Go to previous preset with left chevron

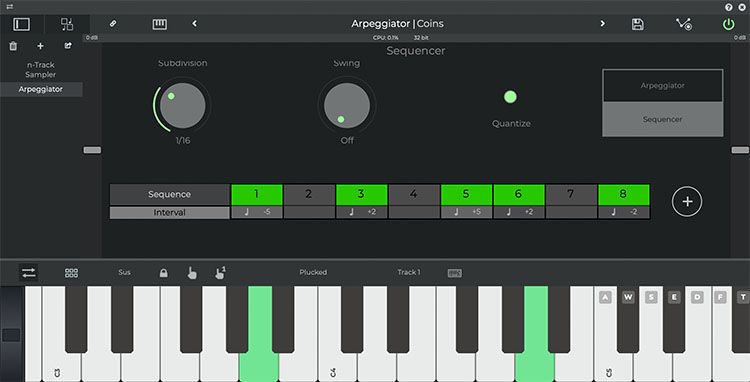(x=194, y=23)
